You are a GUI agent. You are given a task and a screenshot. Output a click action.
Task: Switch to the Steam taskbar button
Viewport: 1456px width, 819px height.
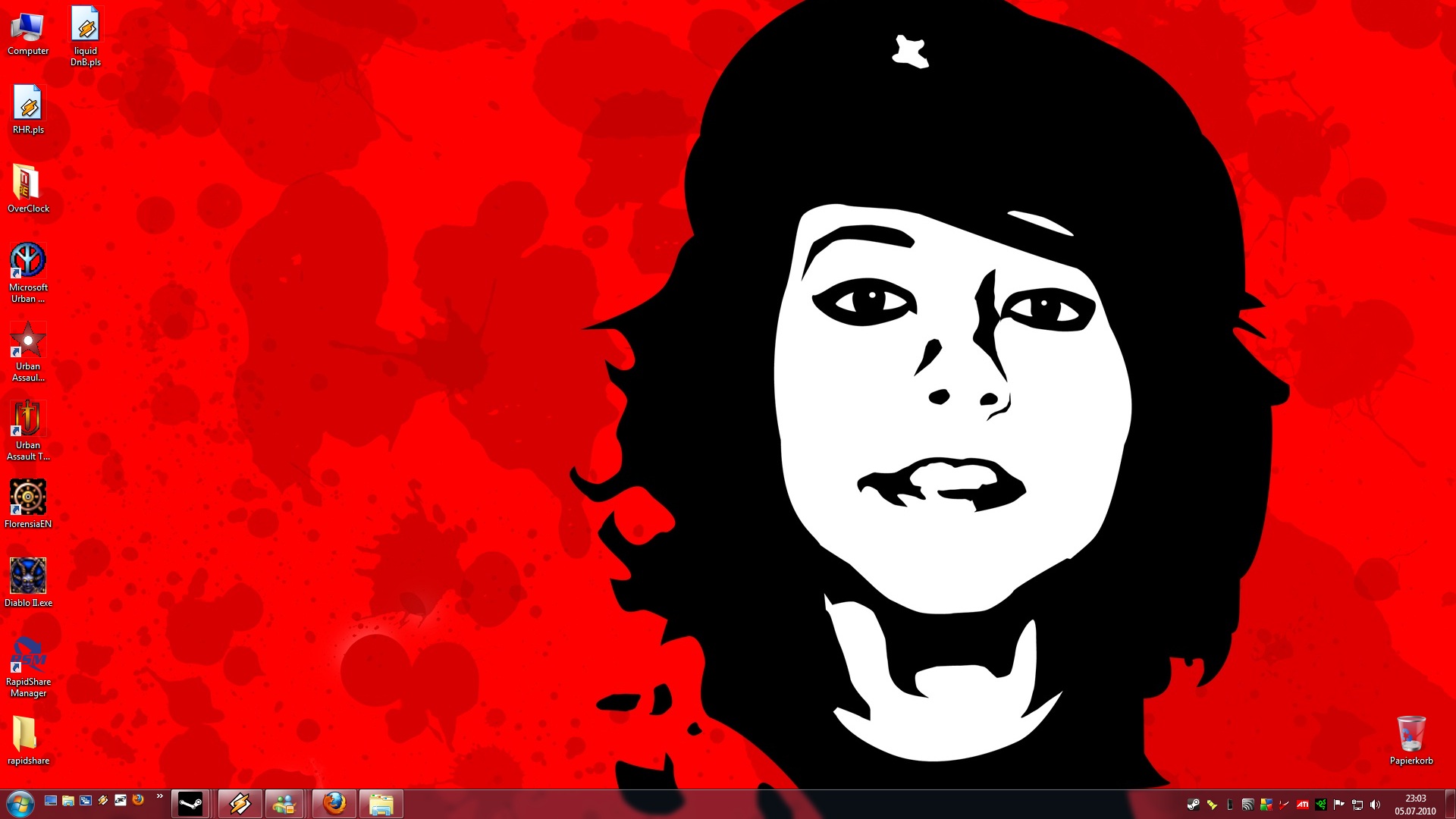[x=190, y=804]
